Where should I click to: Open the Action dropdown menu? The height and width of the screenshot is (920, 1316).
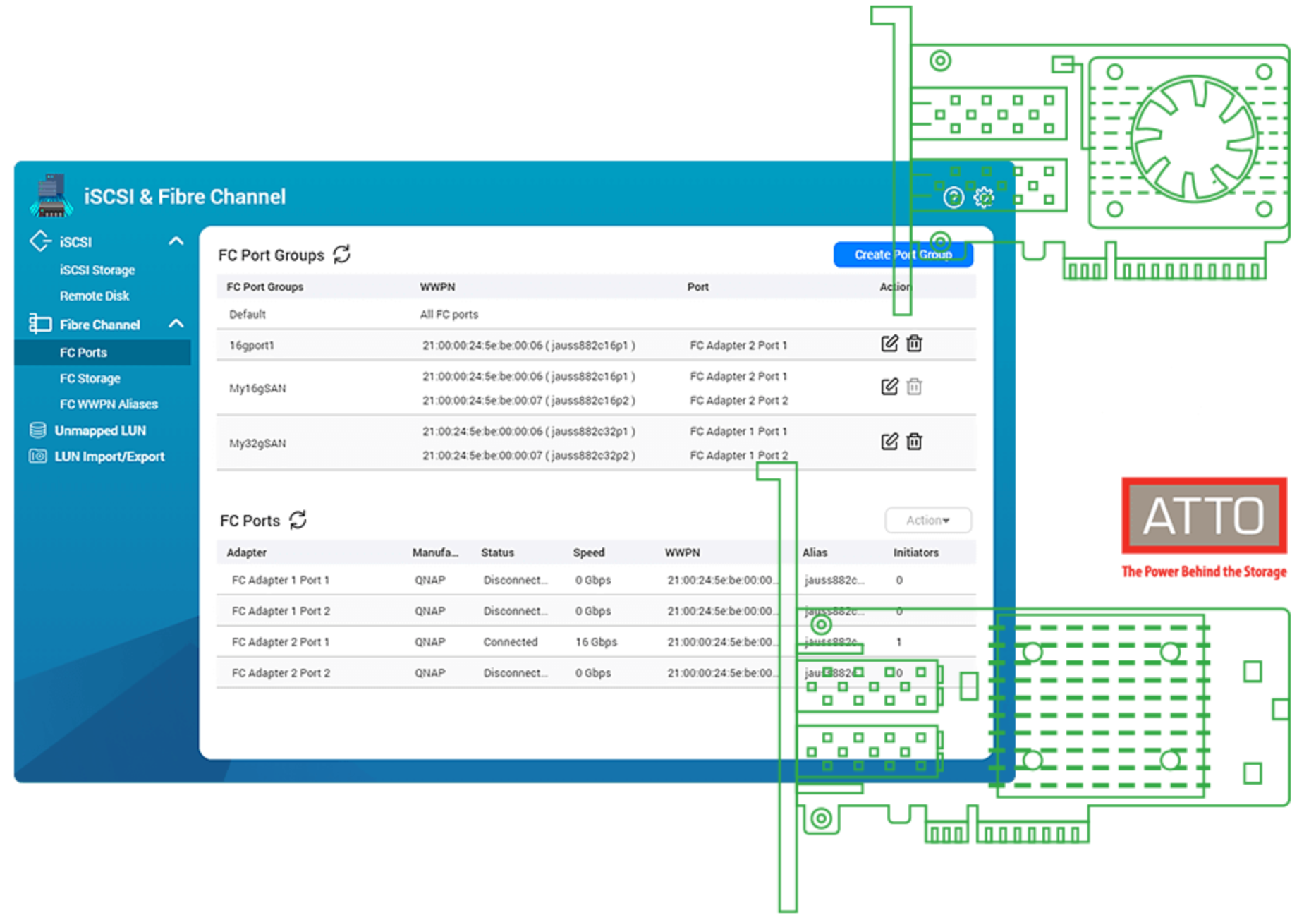point(927,520)
